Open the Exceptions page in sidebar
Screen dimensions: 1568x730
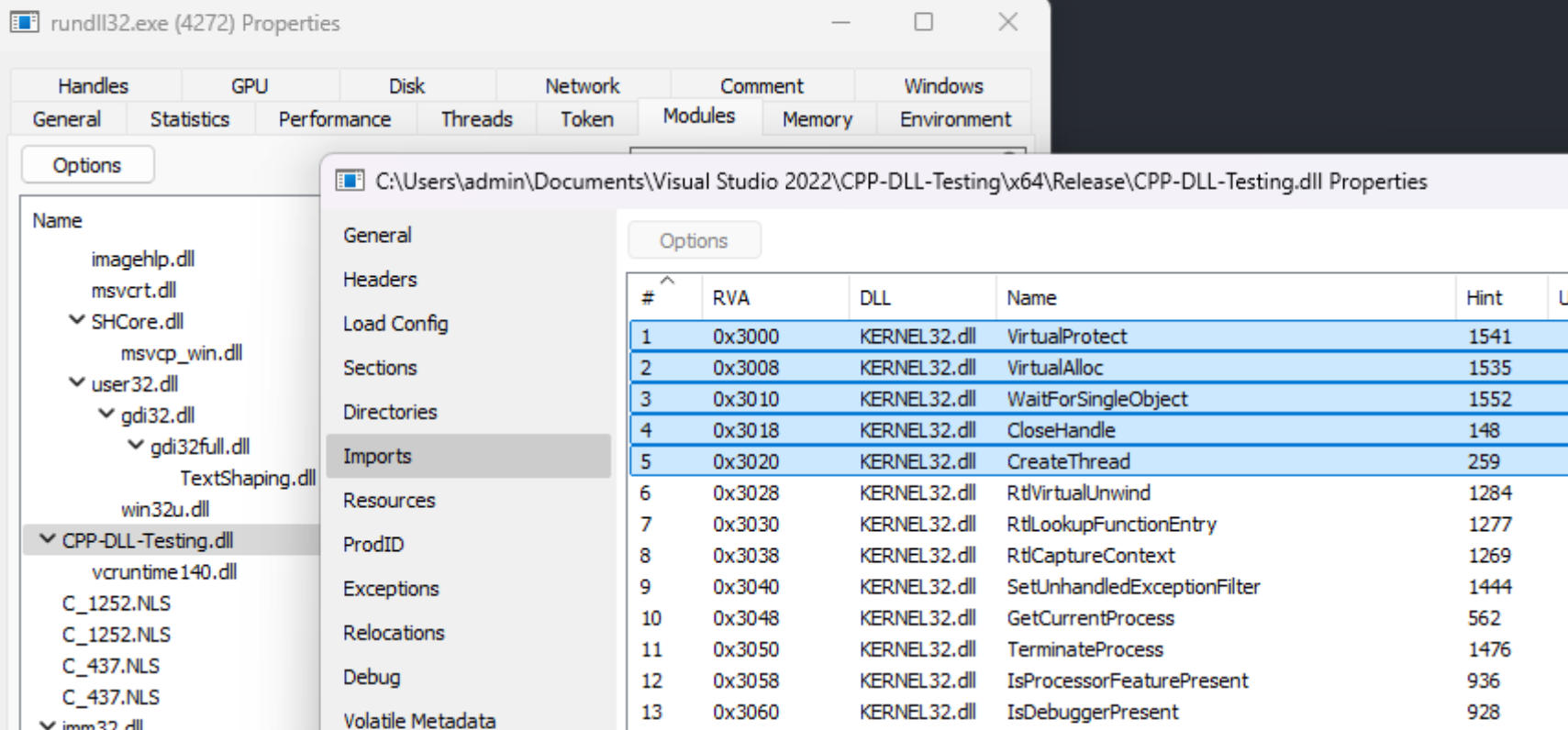[468, 588]
